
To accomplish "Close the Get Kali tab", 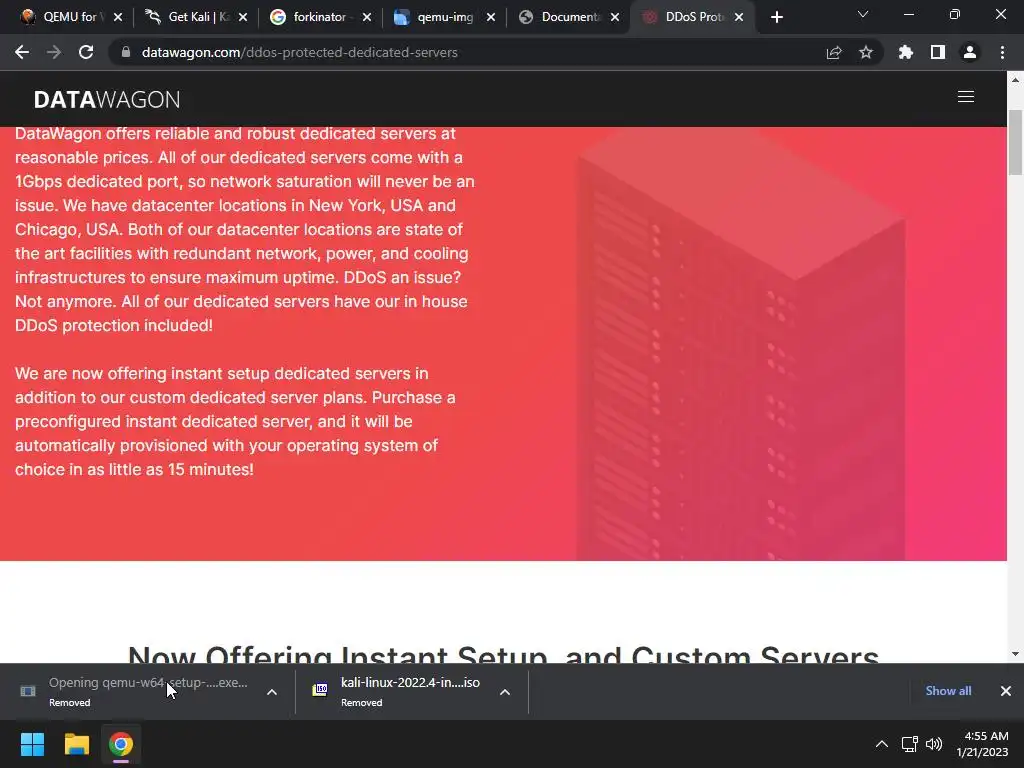I will coord(243,18).
